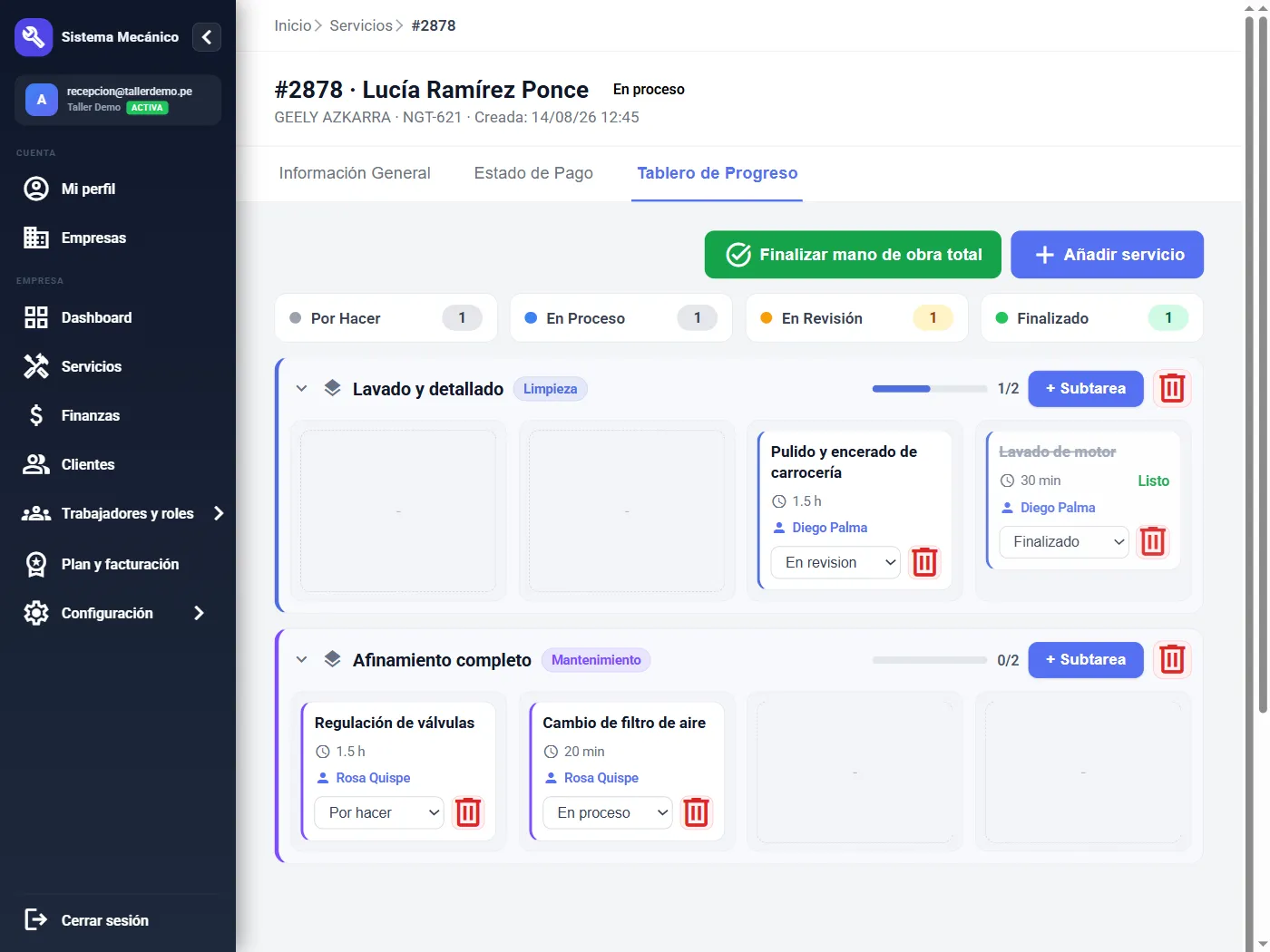The width and height of the screenshot is (1270, 952).
Task: Click the Mi perfil user icon
Action: click(x=36, y=189)
